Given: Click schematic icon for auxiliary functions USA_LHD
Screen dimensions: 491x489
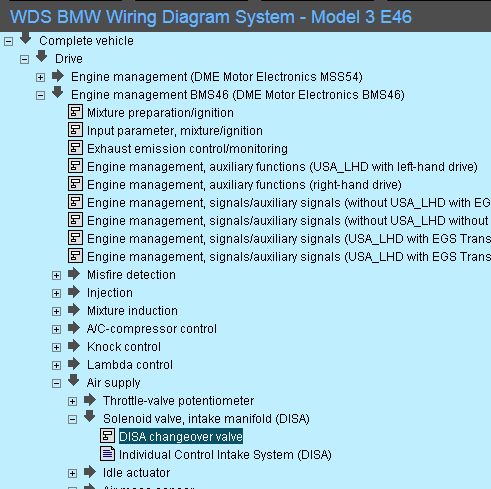Looking at the screenshot, I should pos(75,166).
